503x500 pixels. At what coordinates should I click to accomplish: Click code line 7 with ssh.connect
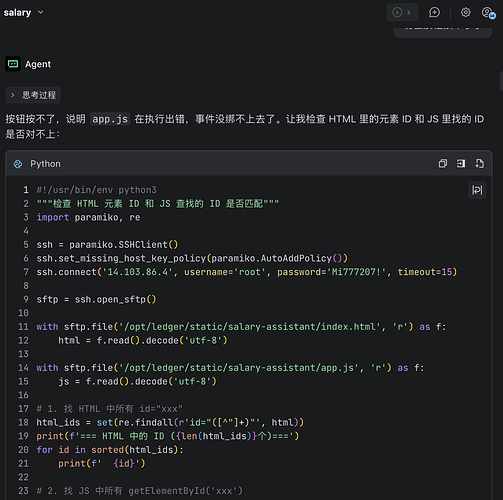click(247, 272)
